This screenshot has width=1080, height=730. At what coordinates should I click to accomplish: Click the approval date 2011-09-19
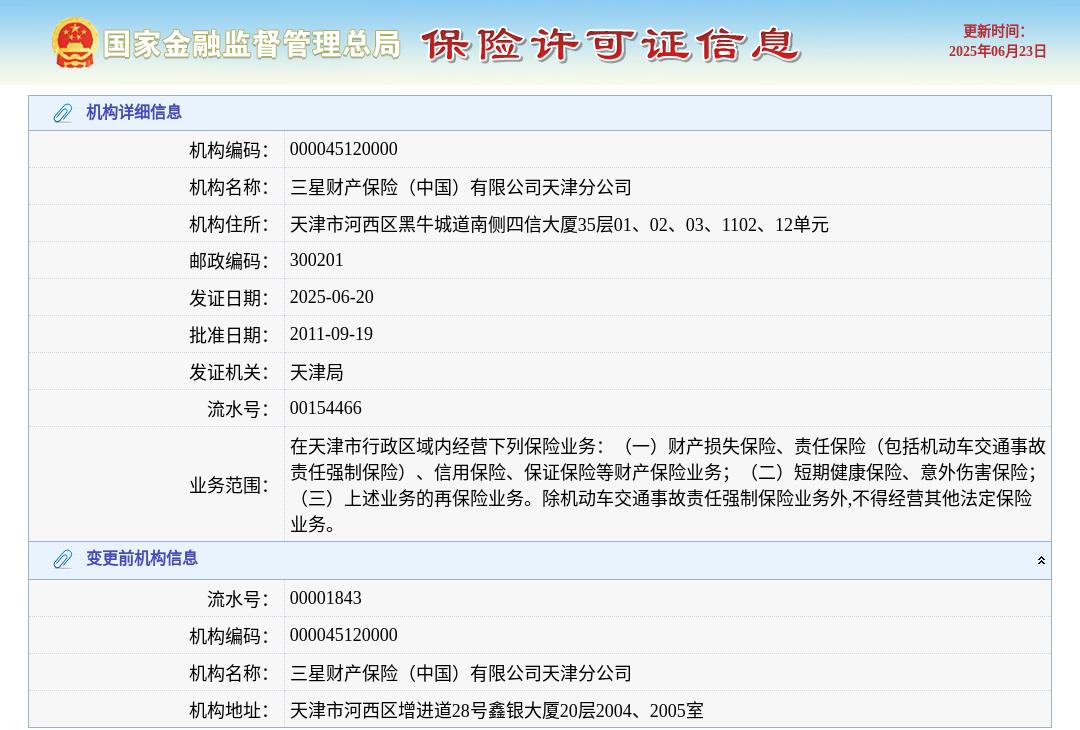coord(331,335)
